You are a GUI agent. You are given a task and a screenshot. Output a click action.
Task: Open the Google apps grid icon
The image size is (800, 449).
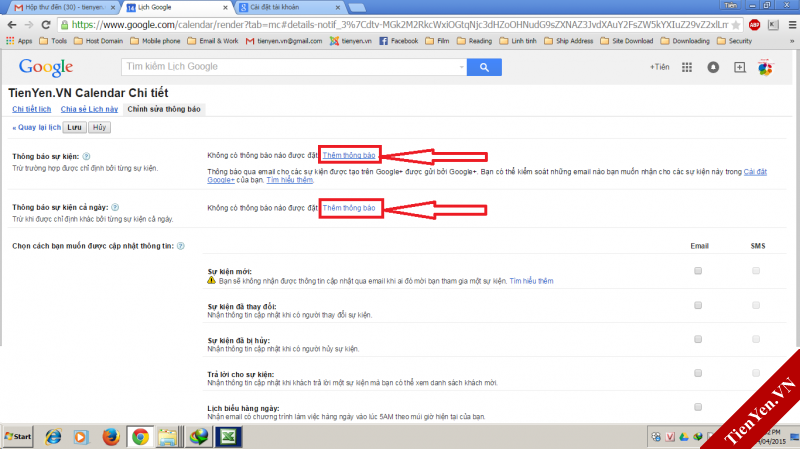pyautogui.click(x=687, y=67)
